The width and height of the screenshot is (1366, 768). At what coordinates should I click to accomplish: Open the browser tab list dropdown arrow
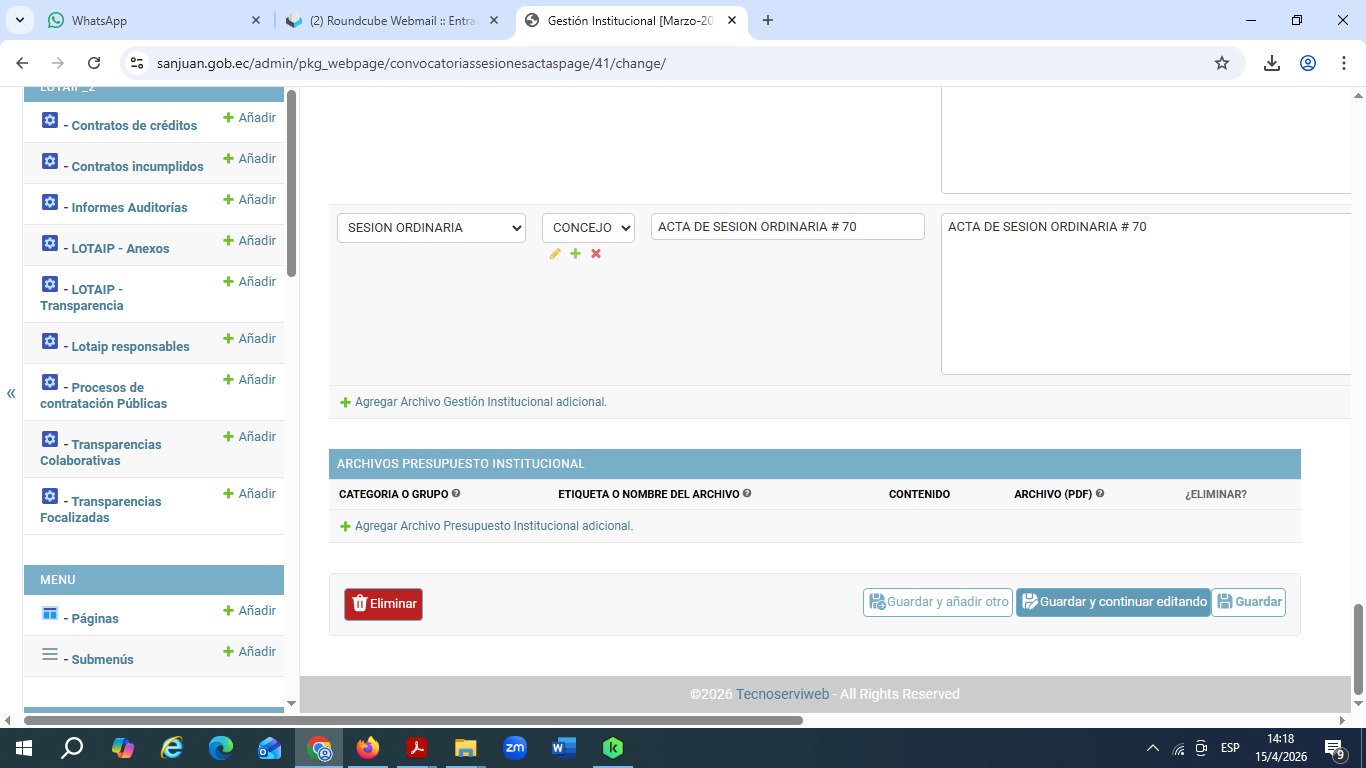point(20,20)
